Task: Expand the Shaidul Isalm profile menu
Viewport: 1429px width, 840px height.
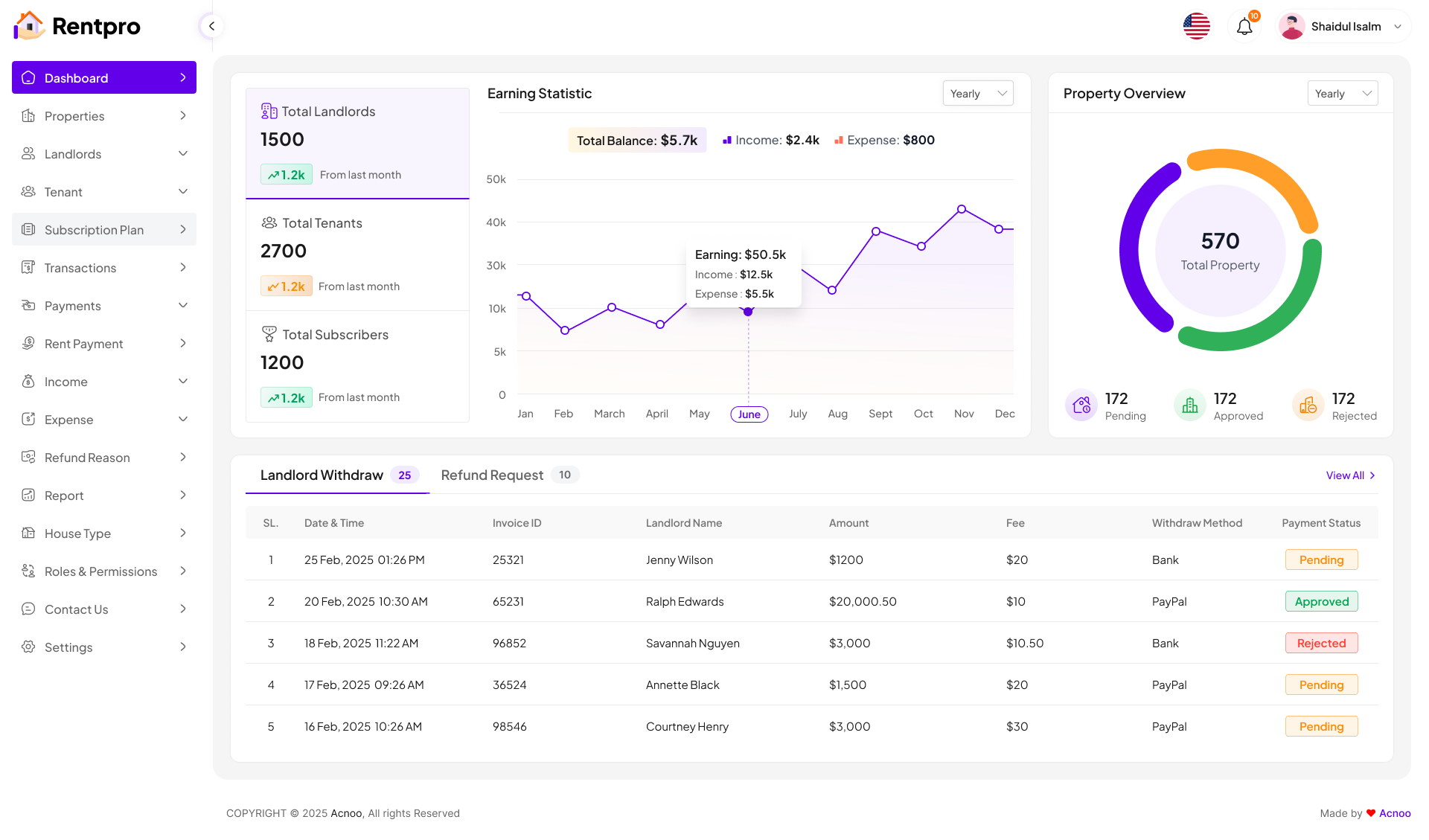Action: 1345,27
